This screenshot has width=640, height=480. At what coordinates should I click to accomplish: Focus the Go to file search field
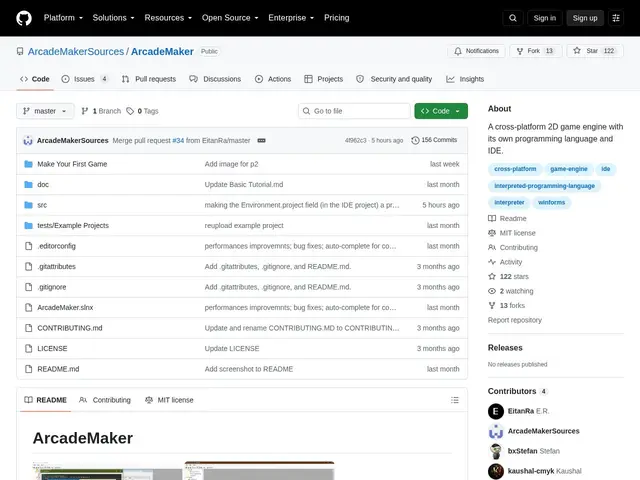pos(354,111)
